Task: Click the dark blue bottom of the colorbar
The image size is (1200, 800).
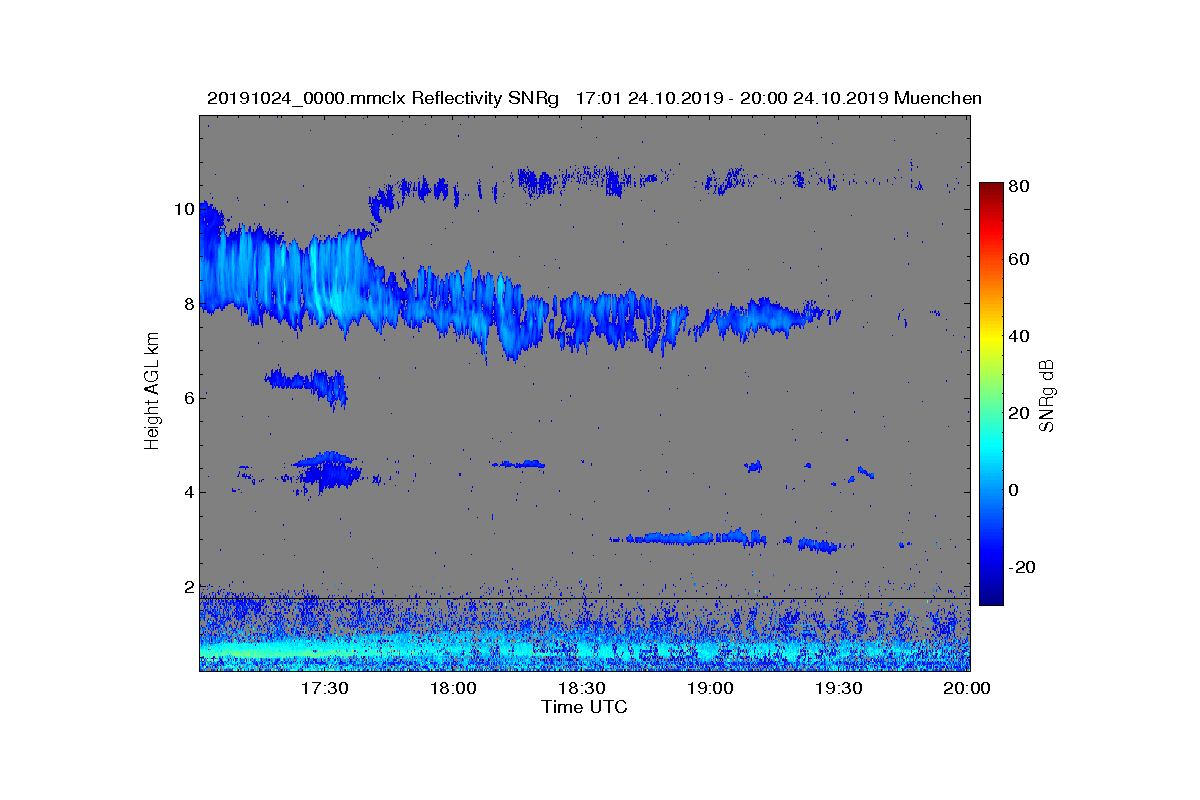Action: click(991, 597)
